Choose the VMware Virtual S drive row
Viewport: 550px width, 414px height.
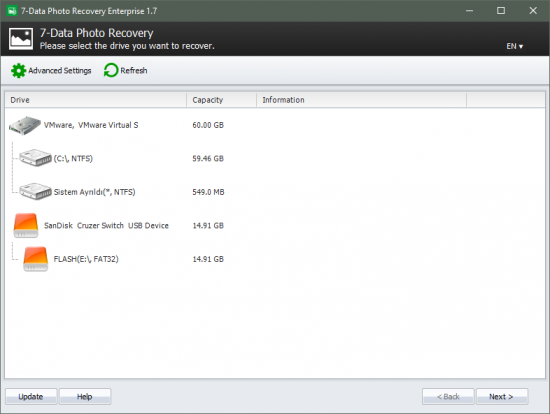[275, 125]
